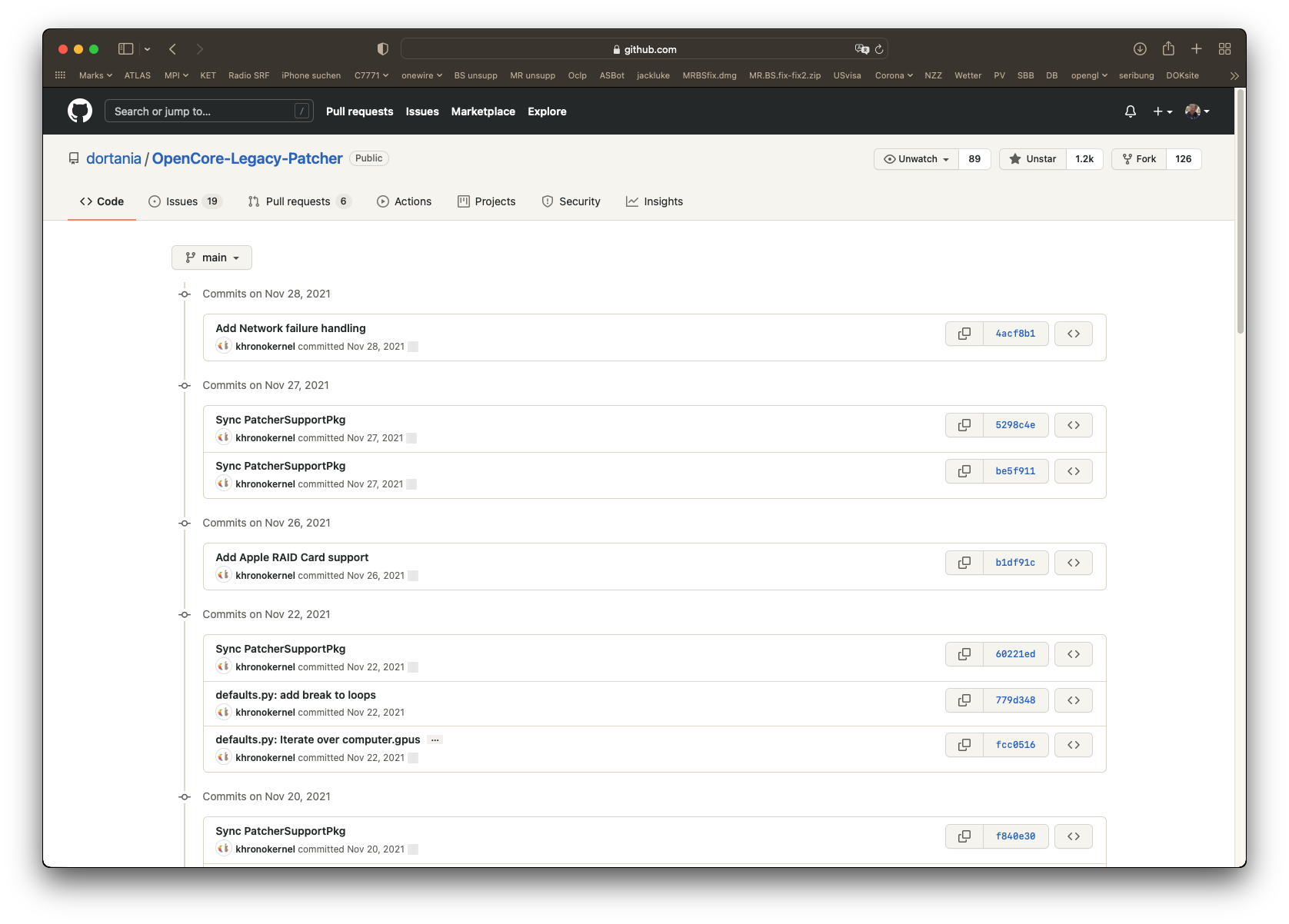This screenshot has width=1289, height=924.
Task: Show more bookmarks overflow chevron
Action: coord(1234,75)
